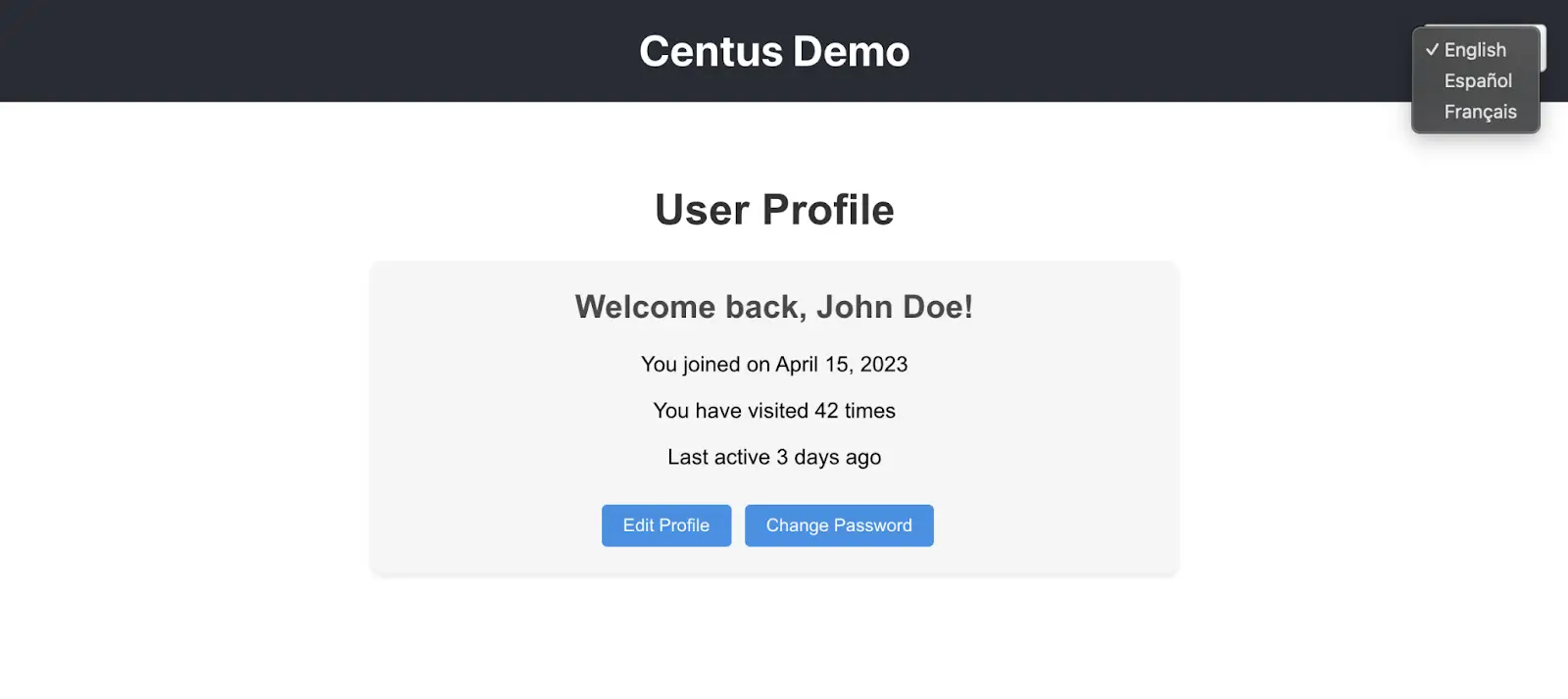The width and height of the screenshot is (1568, 699).
Task: Click the "3 days ago" text
Action: 829,458
